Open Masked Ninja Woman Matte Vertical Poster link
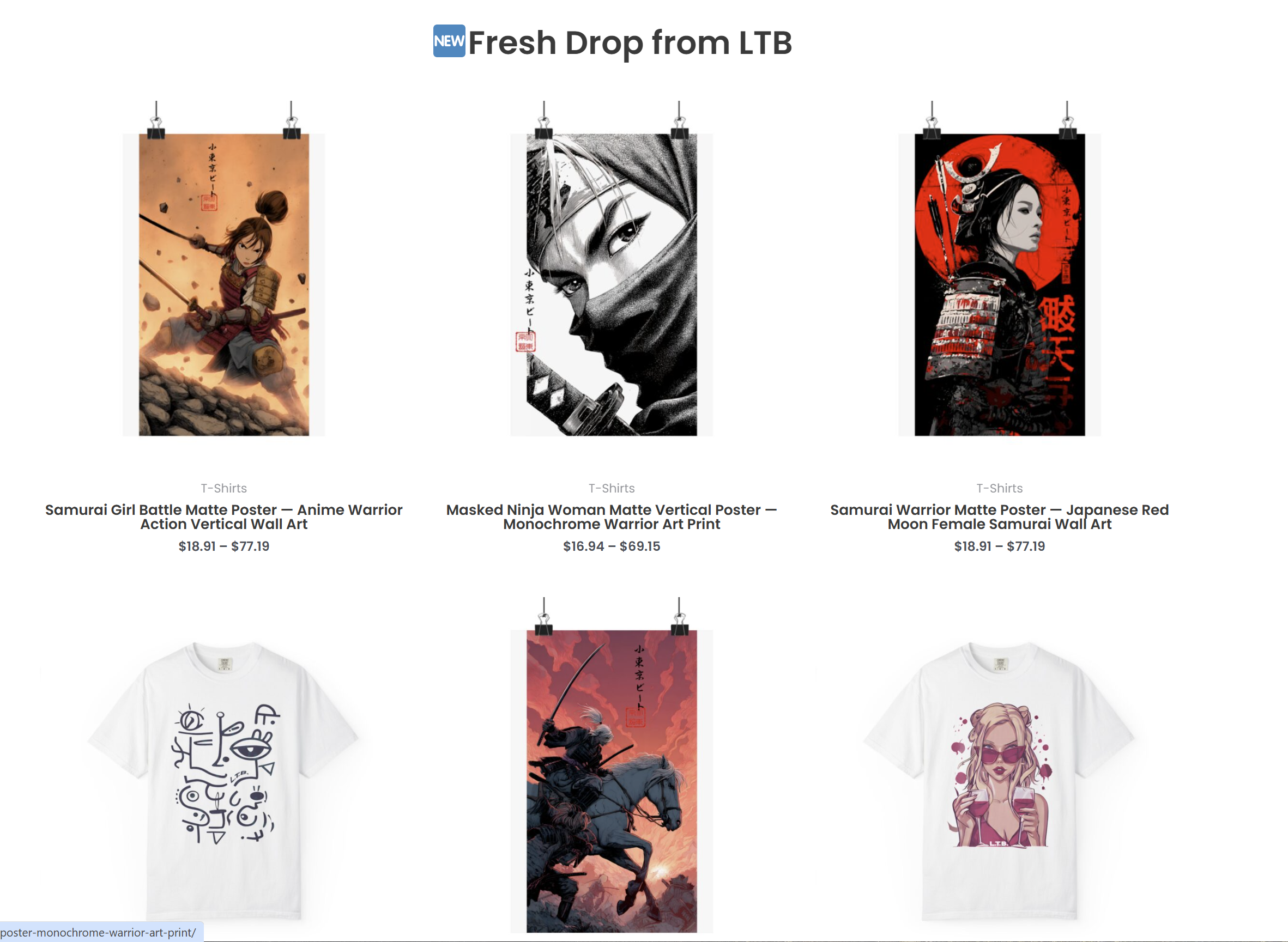The image size is (1288, 942). (612, 516)
